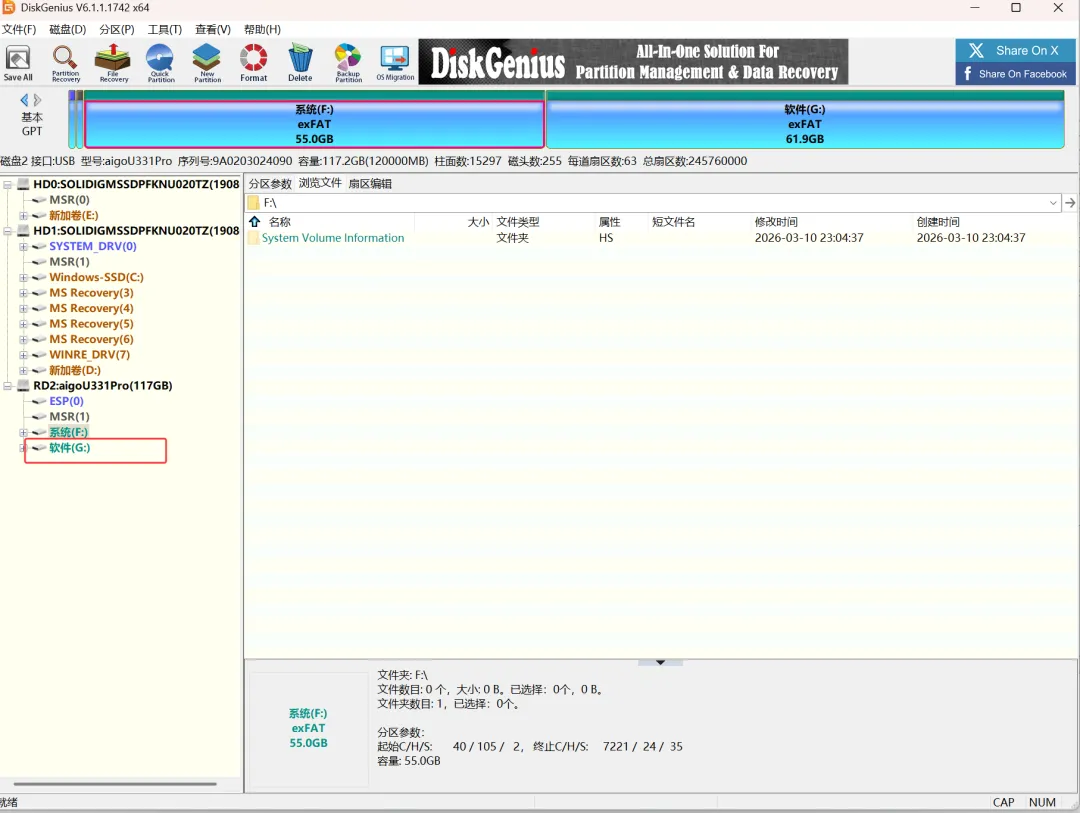Sort by 创建时间 column header
Screen dimensions: 1080x813
pyautogui.click(x=938, y=222)
